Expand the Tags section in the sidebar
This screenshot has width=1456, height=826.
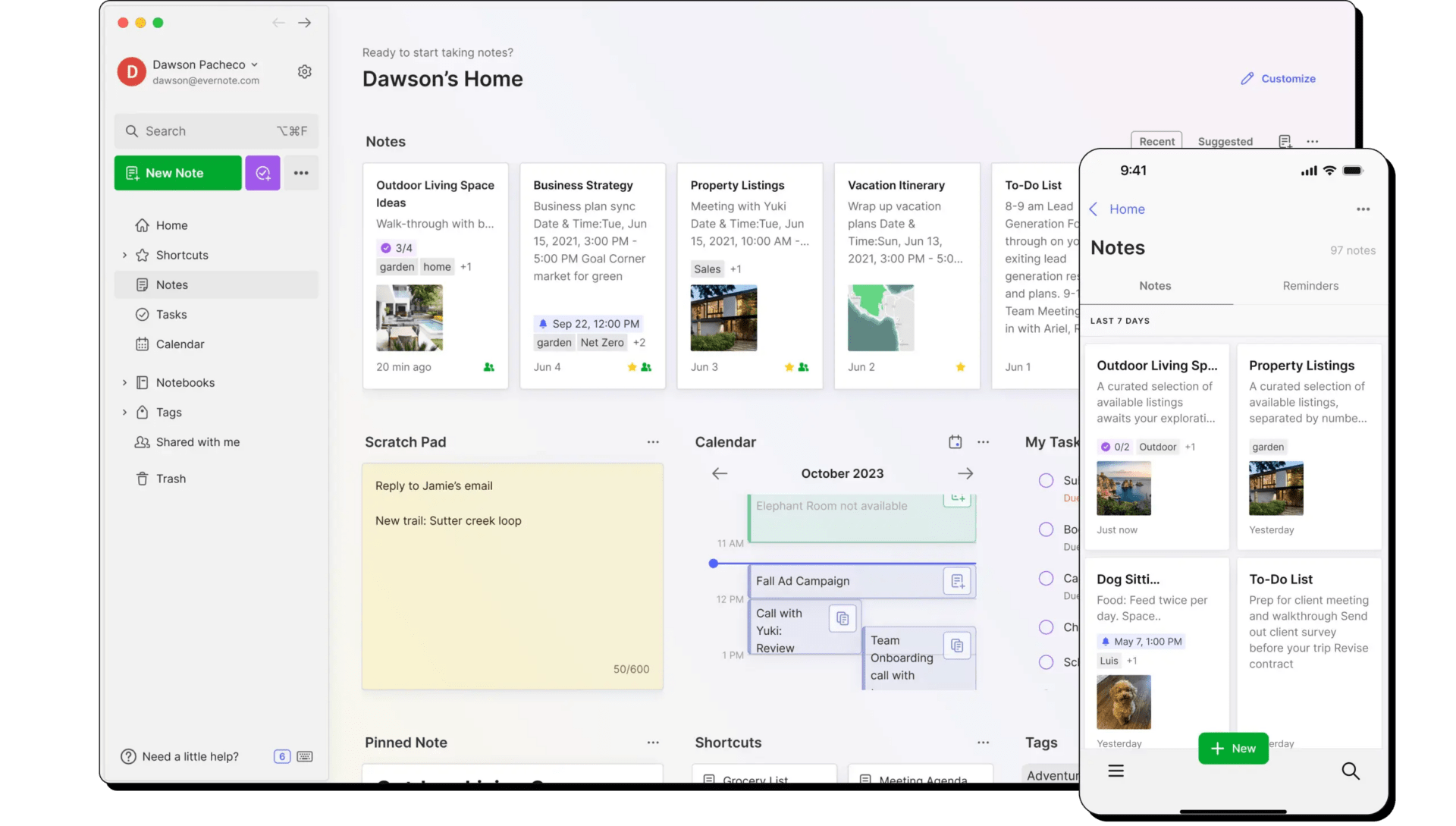click(125, 412)
